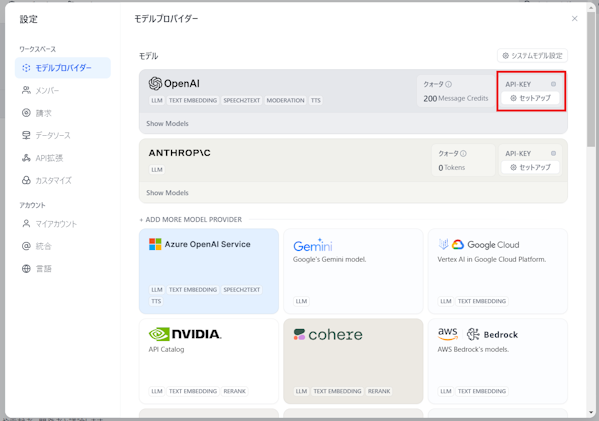Click the Anthropic API-KEY status indicator
This screenshot has height=421, width=599.
coord(553,153)
